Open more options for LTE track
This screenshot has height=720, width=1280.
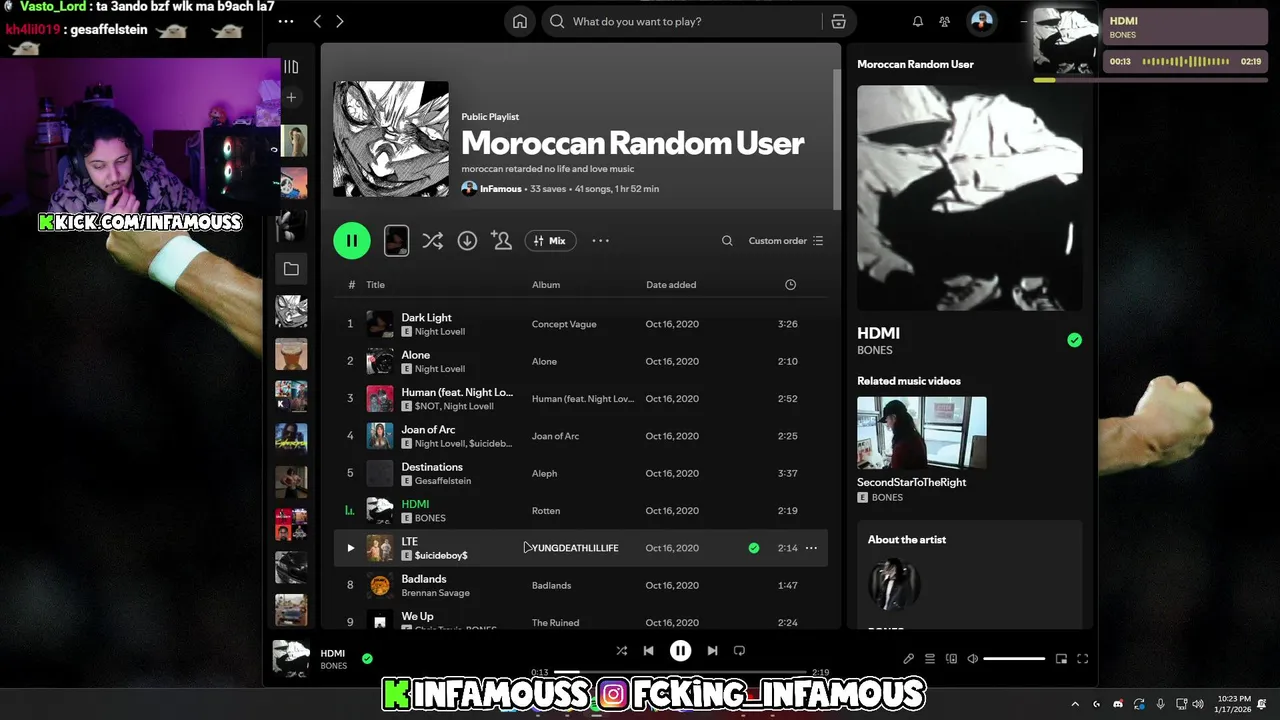coord(811,548)
